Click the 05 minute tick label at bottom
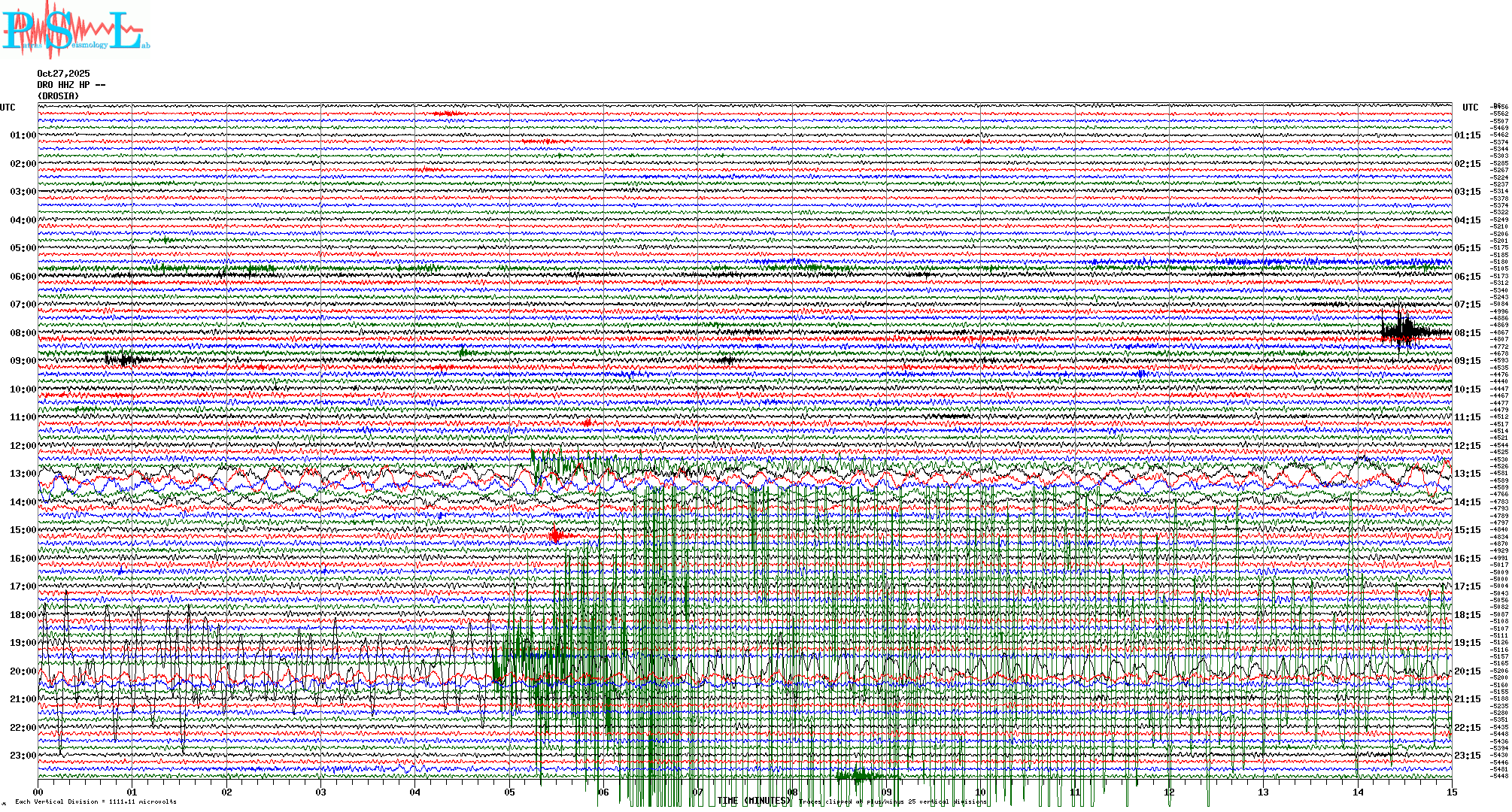The image size is (1512, 812). [x=509, y=792]
